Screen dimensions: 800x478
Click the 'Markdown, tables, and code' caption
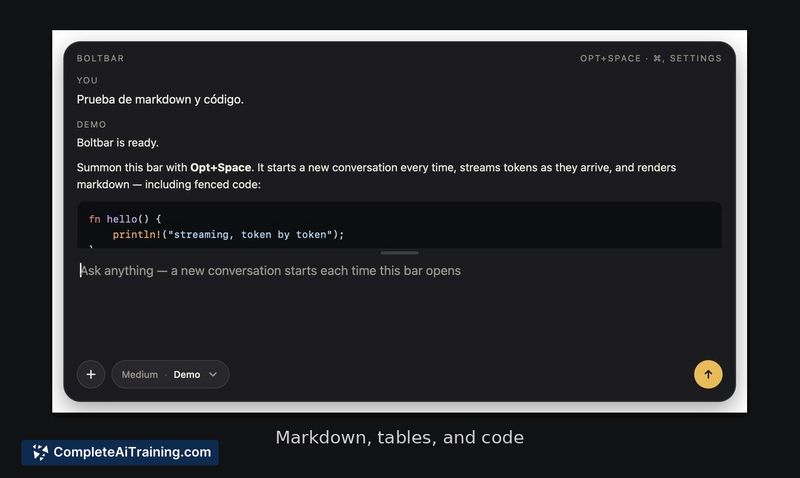pos(399,438)
